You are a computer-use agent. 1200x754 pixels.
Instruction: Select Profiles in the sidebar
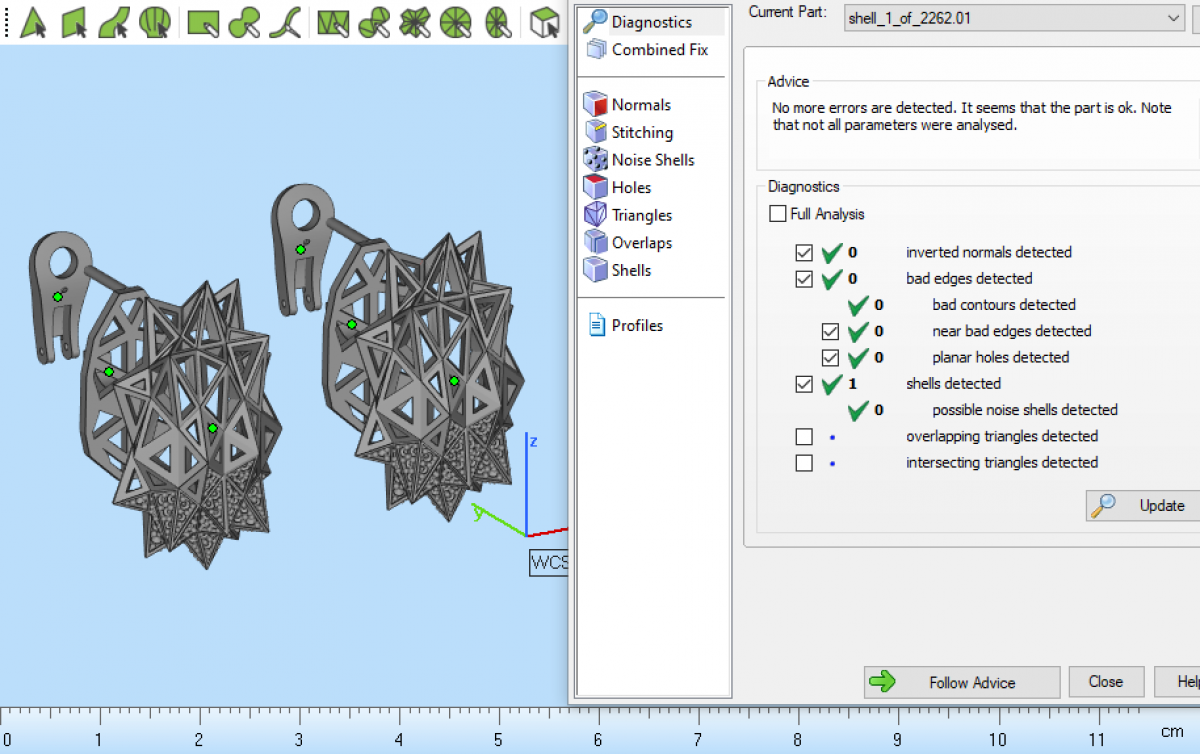click(x=636, y=325)
